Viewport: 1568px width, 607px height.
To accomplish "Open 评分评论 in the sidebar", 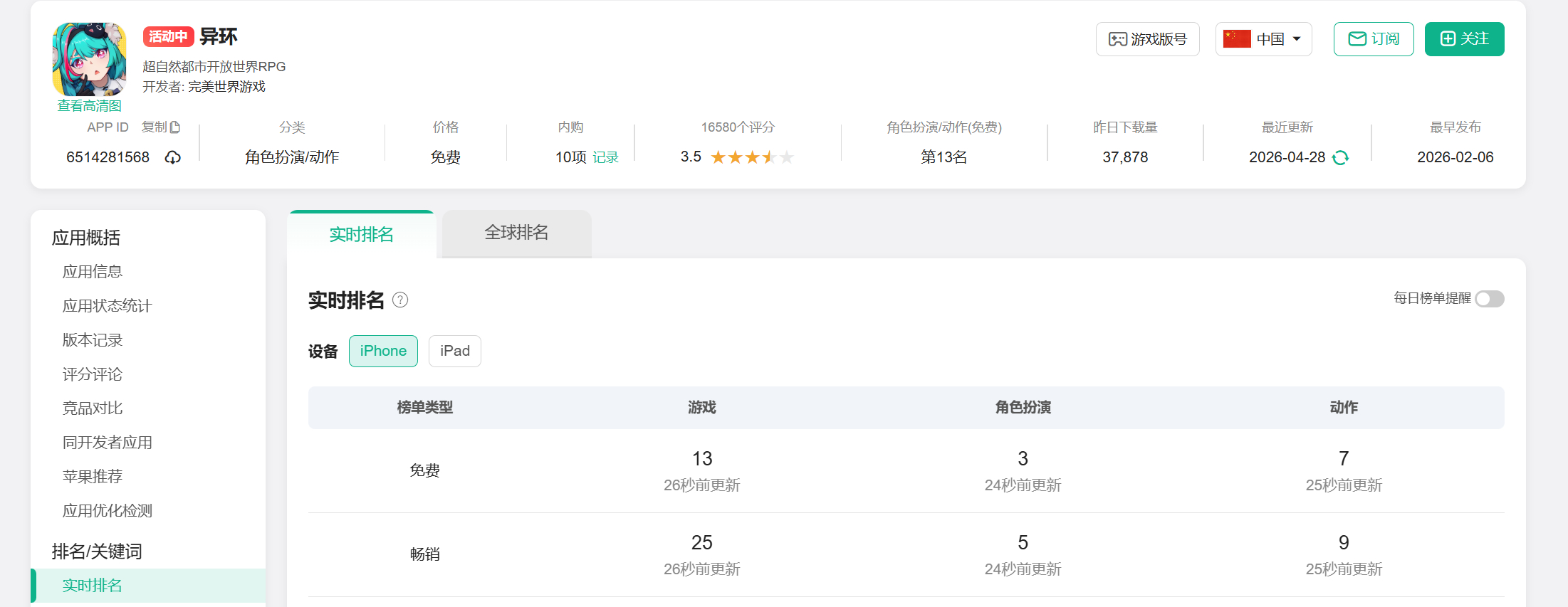I will pos(93,374).
